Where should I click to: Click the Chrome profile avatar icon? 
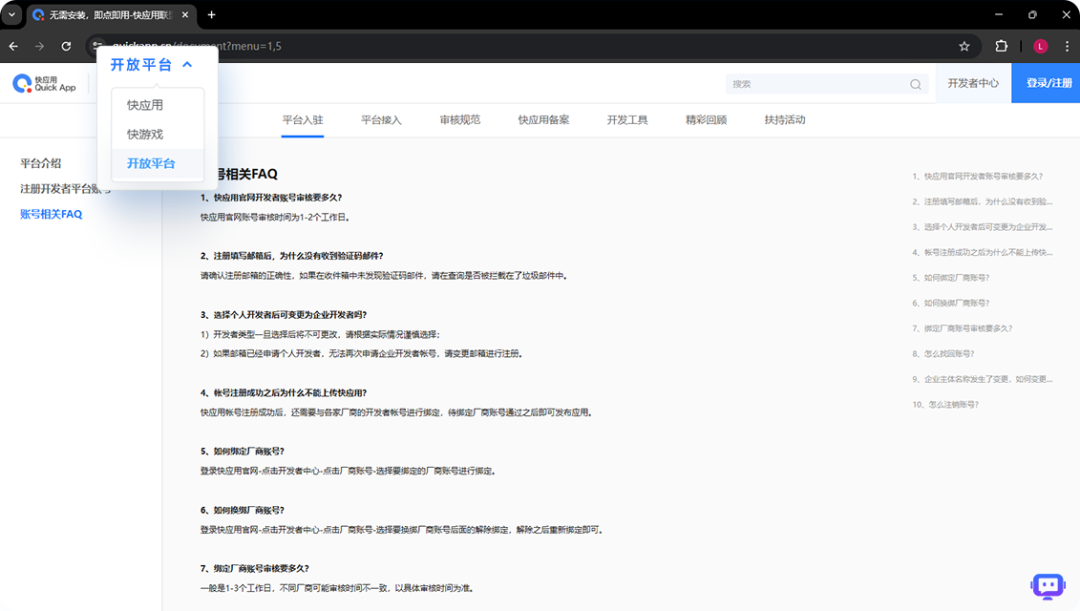[1040, 46]
